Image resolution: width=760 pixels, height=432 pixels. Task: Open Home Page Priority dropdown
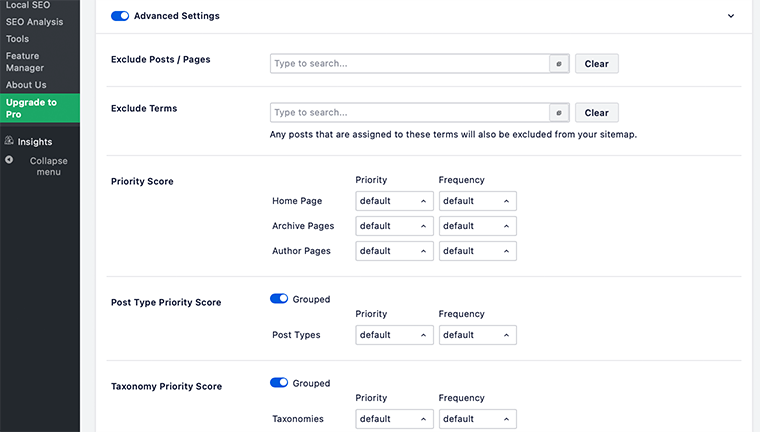[x=394, y=201]
